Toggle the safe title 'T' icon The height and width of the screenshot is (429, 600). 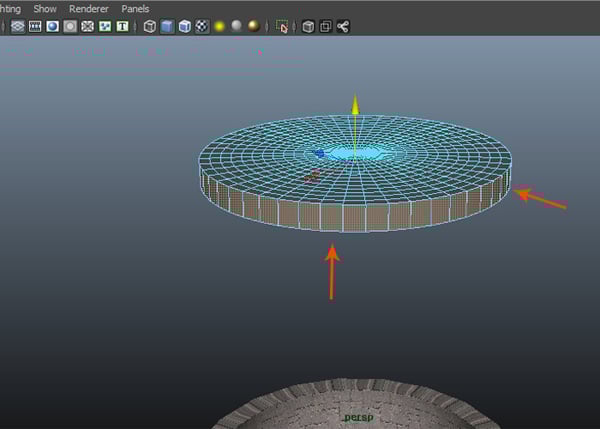(122, 26)
